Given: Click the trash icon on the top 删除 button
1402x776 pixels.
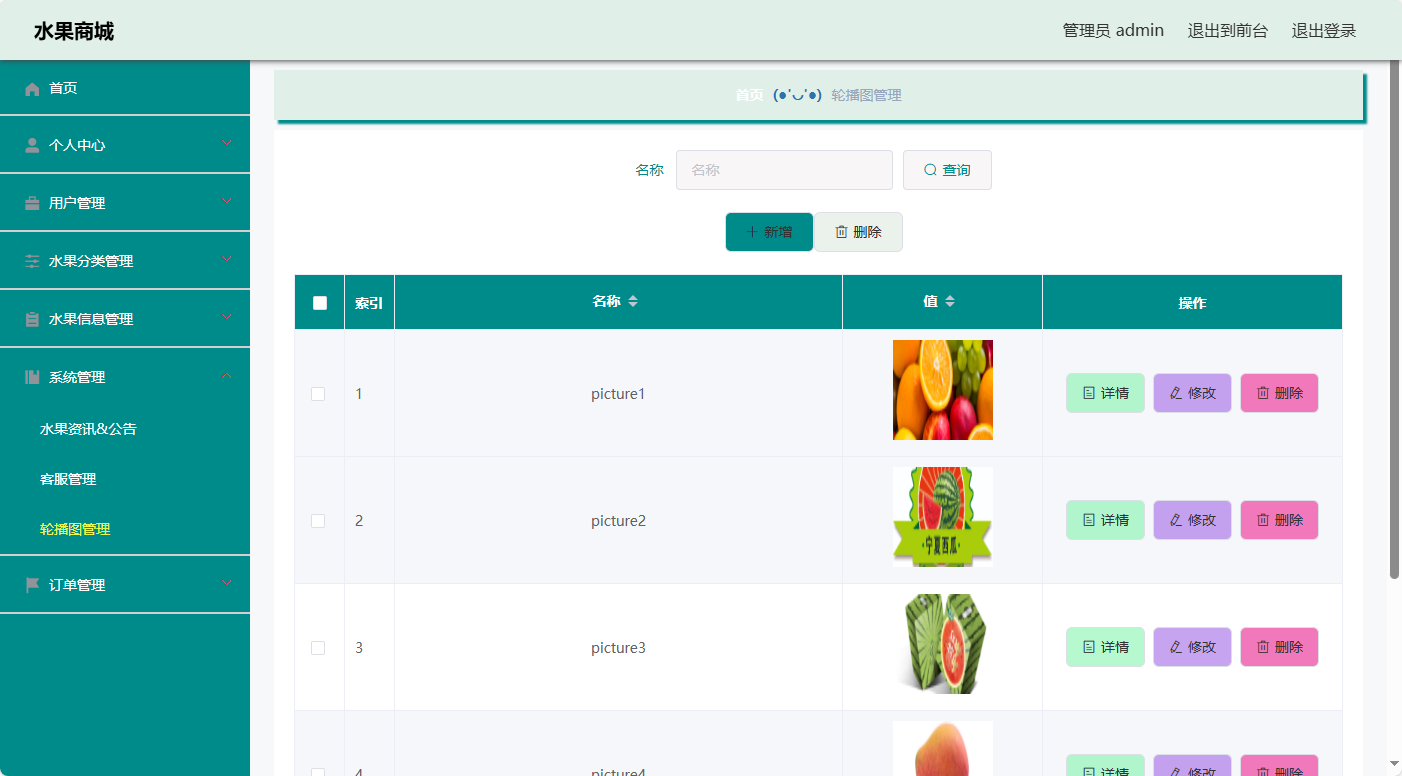Looking at the screenshot, I should click(x=841, y=231).
